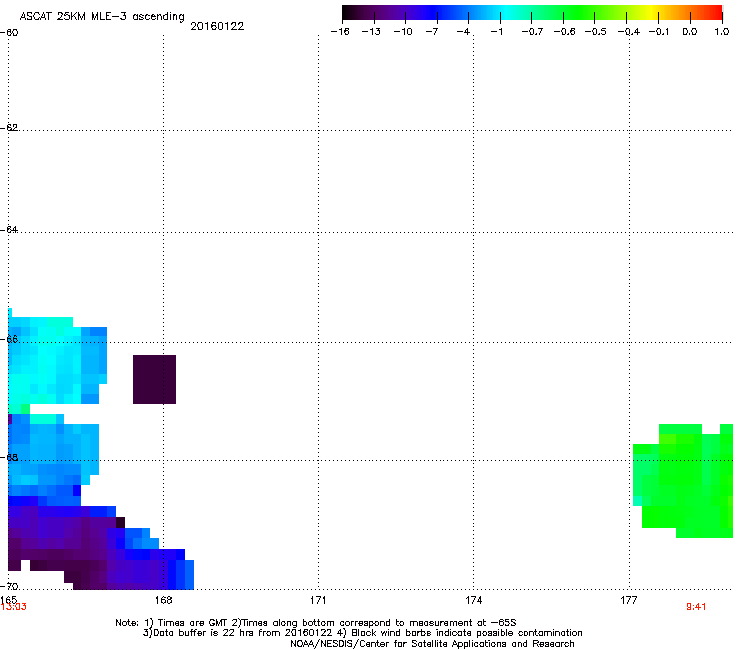Click the latitude label -68
This screenshot has height=650, width=740.
[9, 458]
